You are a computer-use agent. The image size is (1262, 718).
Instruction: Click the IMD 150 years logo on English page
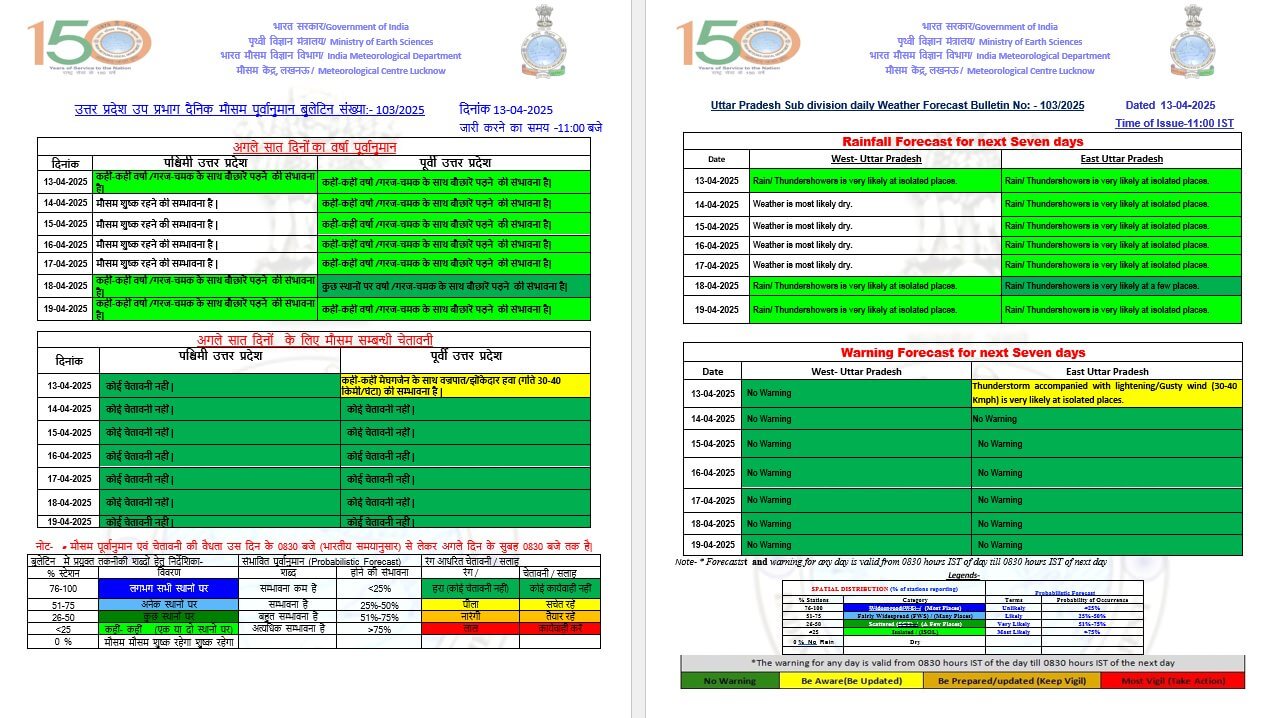coord(738,45)
